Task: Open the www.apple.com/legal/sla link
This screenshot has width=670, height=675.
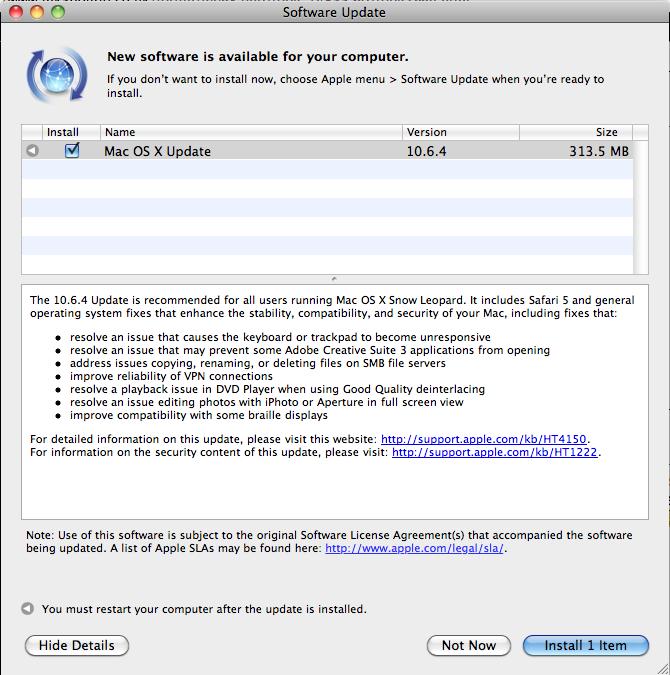Action: [x=414, y=548]
